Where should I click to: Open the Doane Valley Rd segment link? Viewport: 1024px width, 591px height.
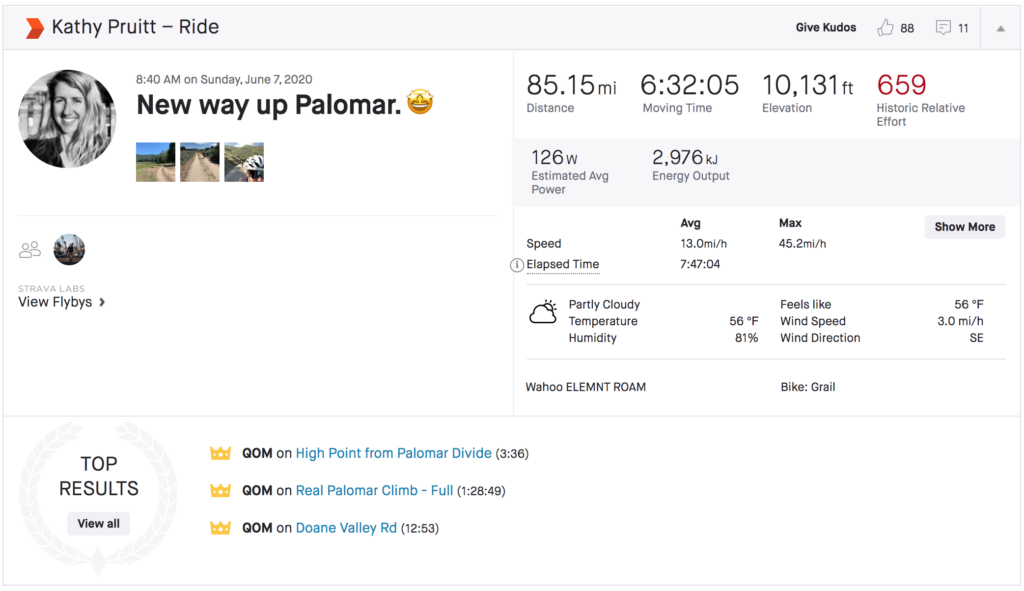tap(346, 528)
